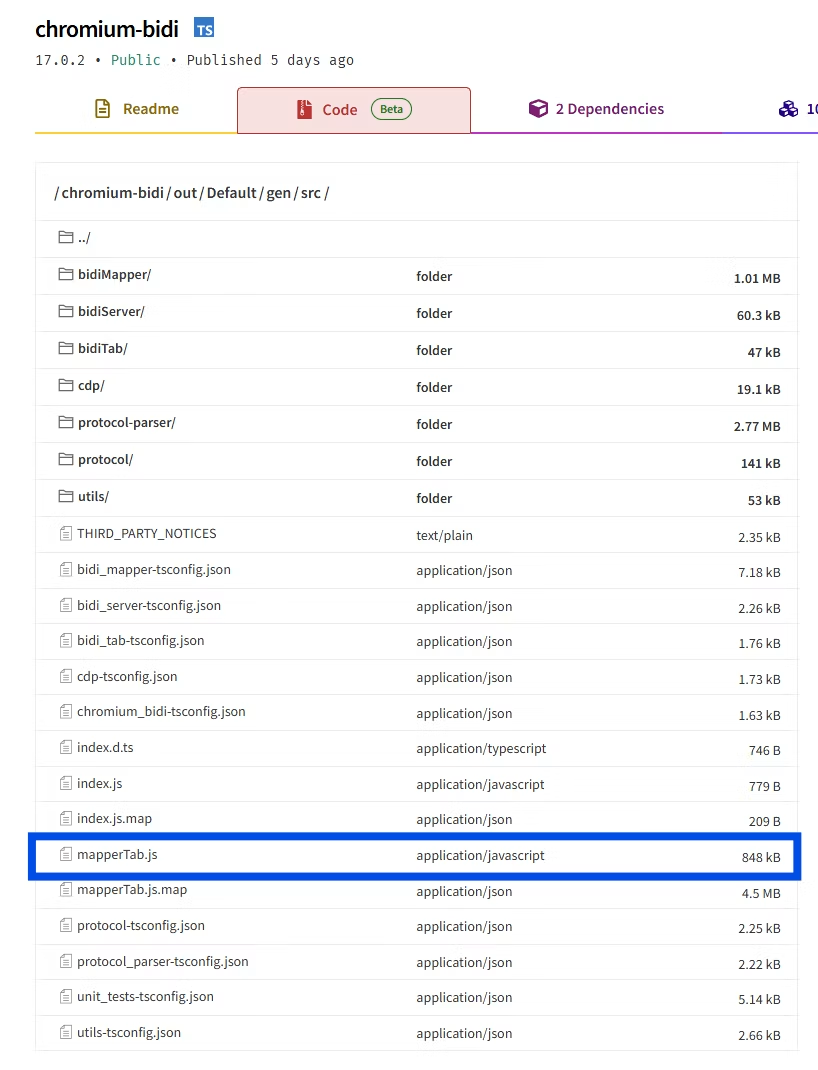Switch to the Readme tab

[x=136, y=109]
